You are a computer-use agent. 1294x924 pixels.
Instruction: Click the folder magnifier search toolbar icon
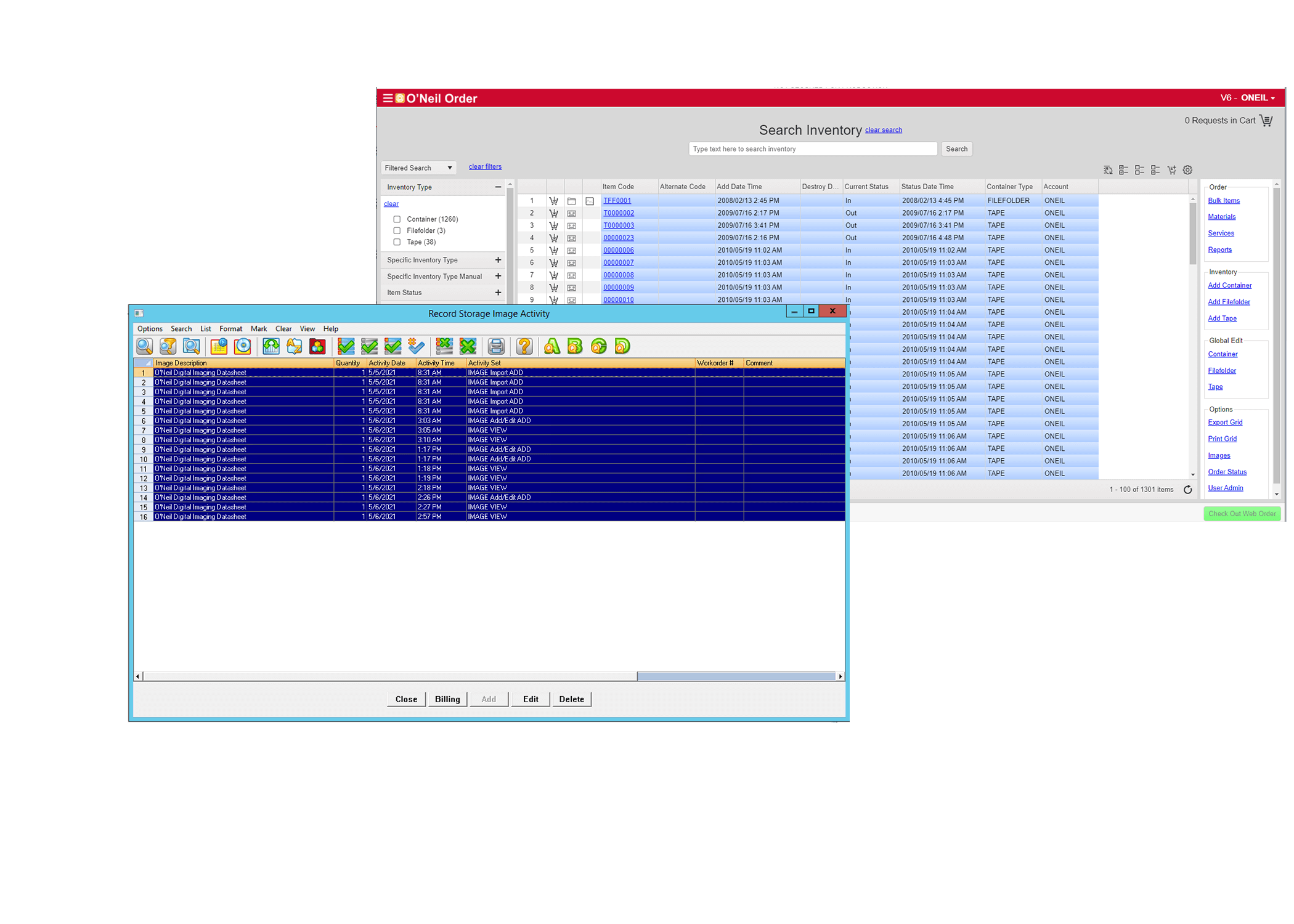click(192, 346)
